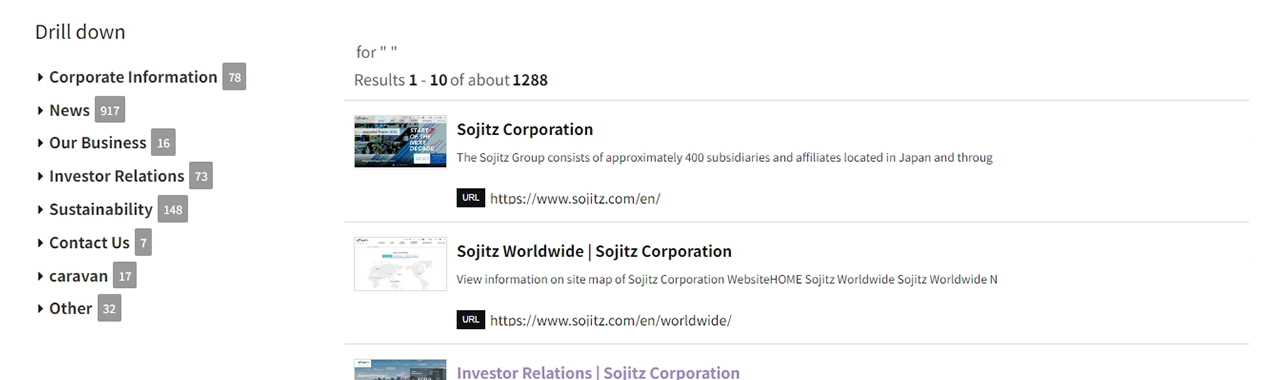Expand the News category arrow
1281x380 pixels.
point(40,110)
